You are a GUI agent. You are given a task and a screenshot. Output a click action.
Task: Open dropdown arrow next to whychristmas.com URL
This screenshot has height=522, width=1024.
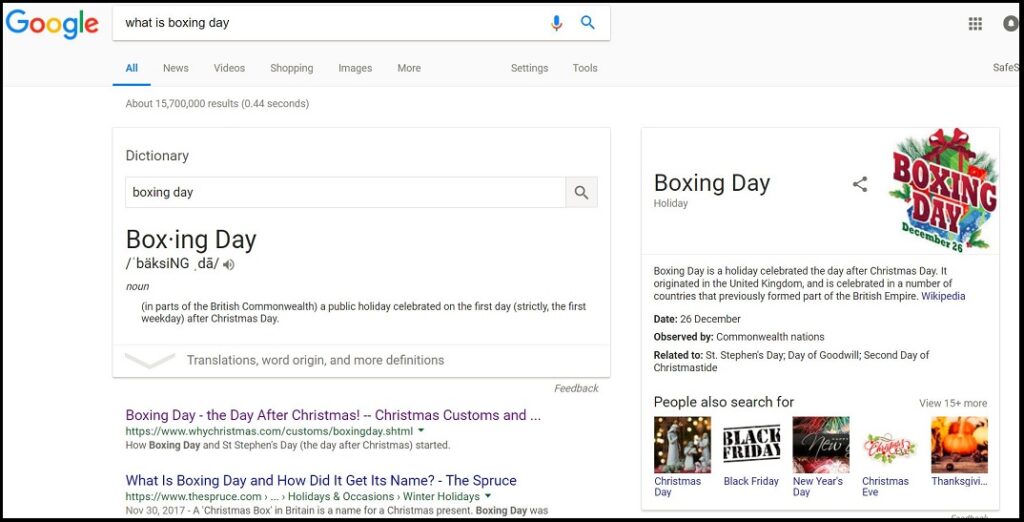(x=421, y=431)
